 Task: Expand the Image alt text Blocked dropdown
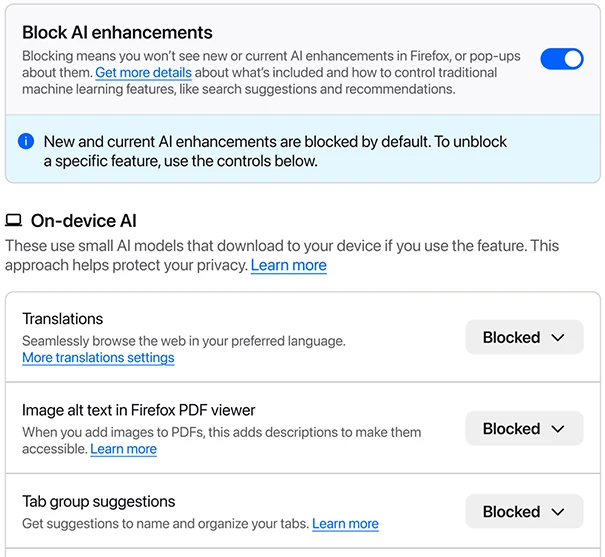pos(524,429)
